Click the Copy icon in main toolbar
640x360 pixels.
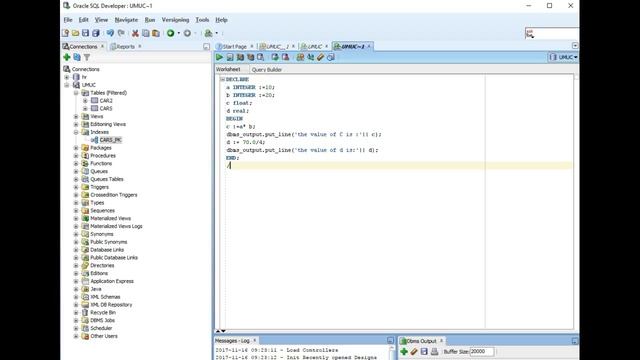click(x=146, y=33)
